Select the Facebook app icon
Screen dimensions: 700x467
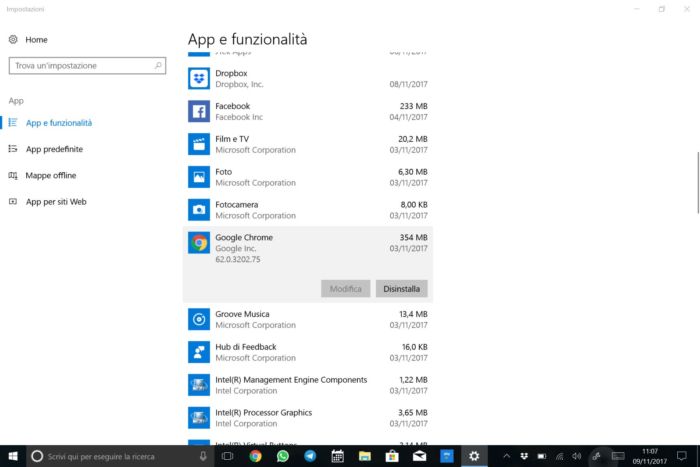(x=199, y=111)
